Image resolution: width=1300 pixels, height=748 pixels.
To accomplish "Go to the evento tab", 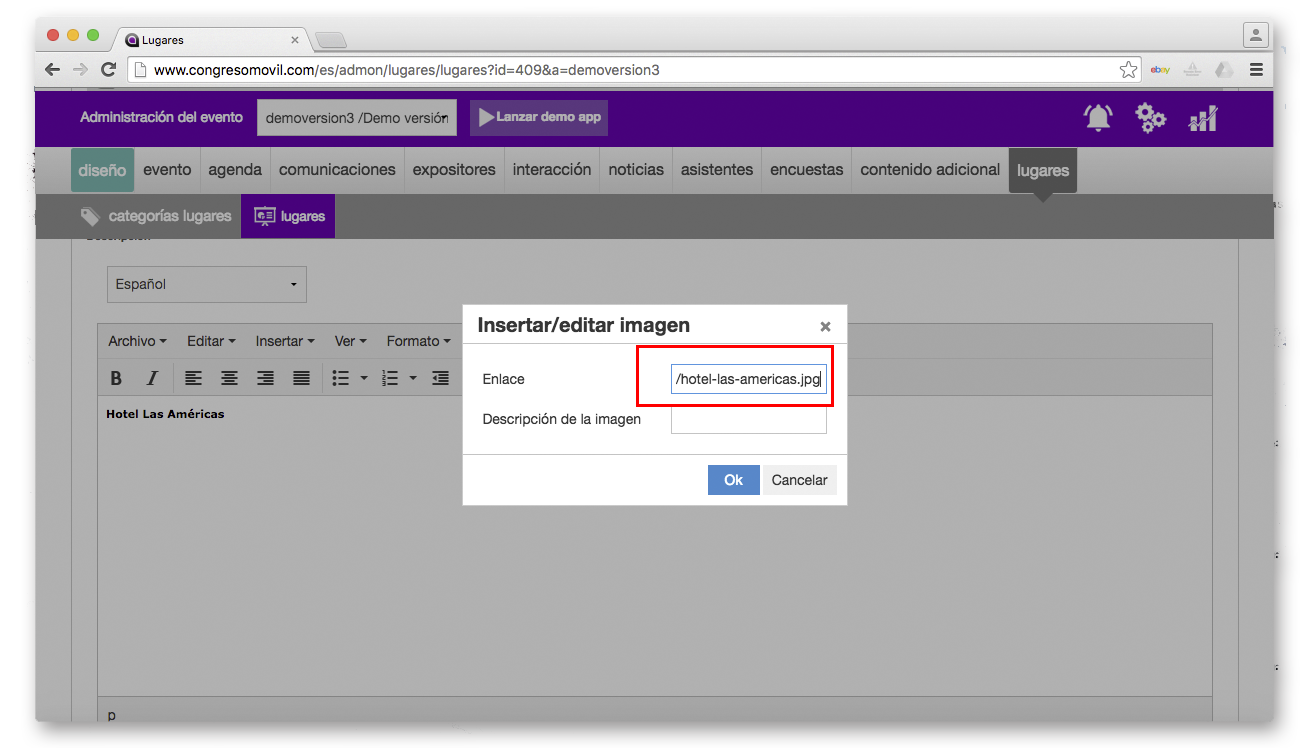I will click(x=167, y=170).
